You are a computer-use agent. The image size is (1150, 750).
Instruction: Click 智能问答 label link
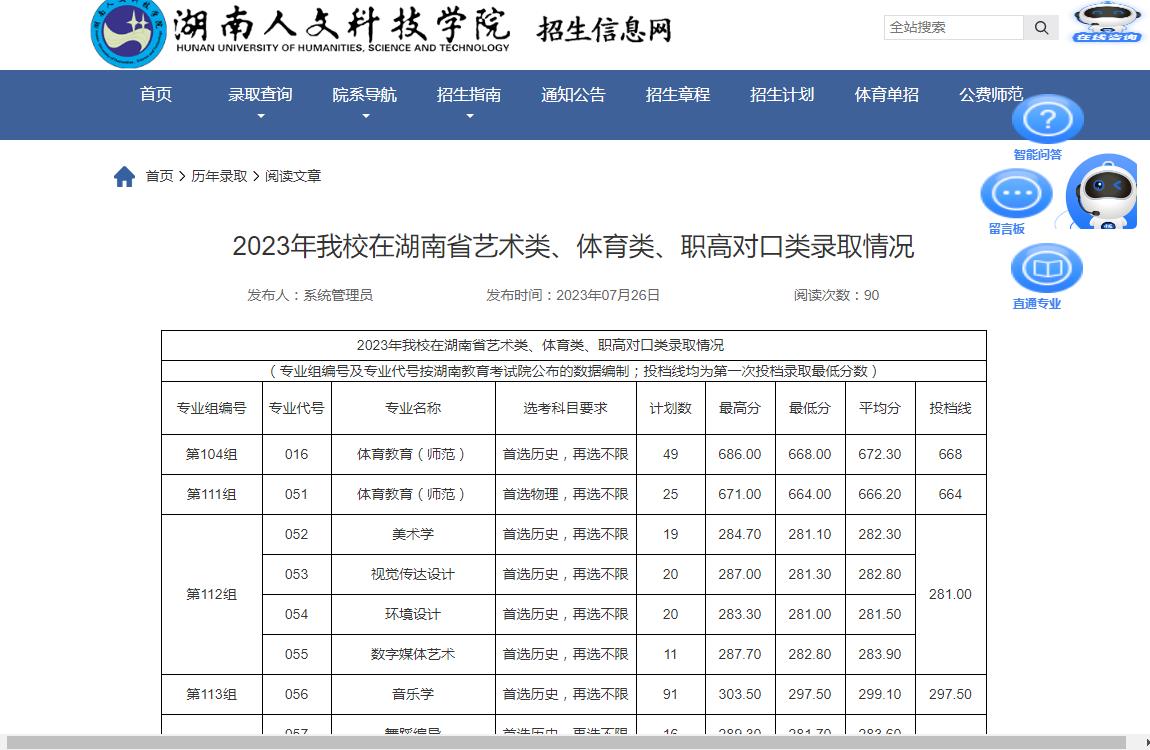pos(1037,155)
